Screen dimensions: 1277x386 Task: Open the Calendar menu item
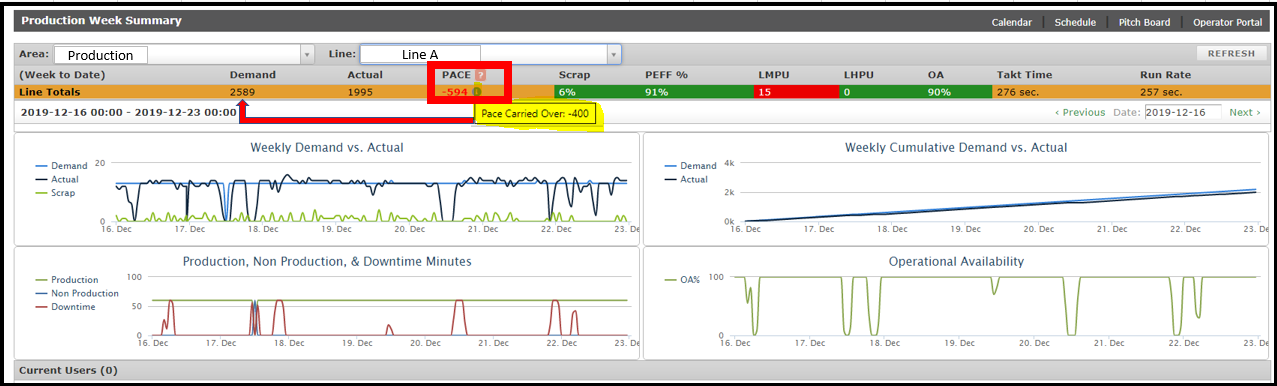[1011, 22]
